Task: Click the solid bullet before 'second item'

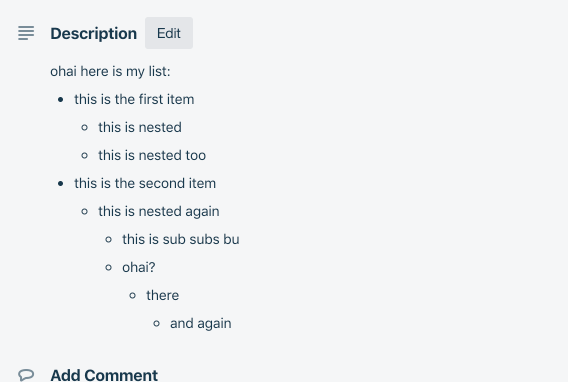Action: [60, 184]
